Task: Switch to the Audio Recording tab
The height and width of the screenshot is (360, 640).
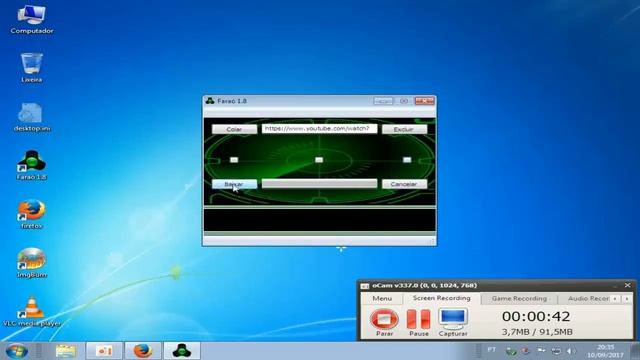Action: click(588, 299)
